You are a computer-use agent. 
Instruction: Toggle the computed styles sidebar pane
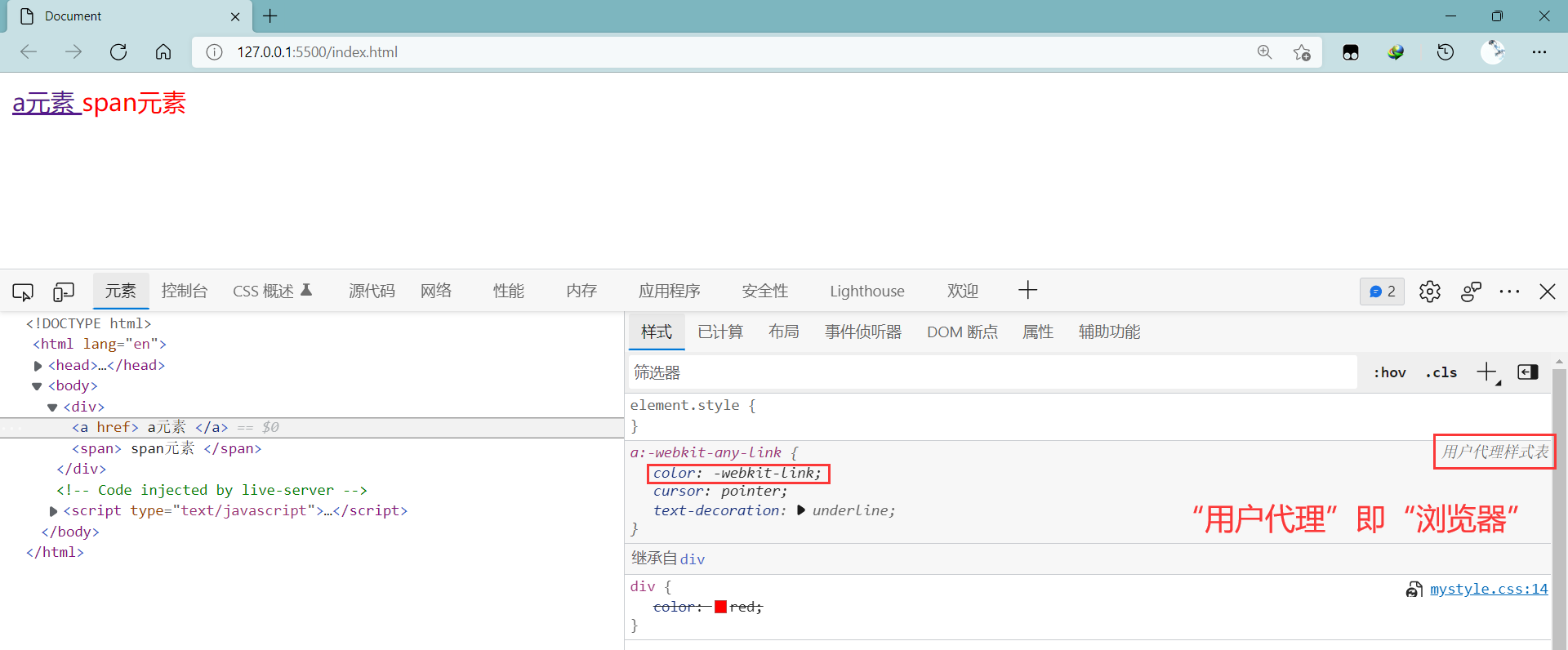pyautogui.click(x=1528, y=372)
